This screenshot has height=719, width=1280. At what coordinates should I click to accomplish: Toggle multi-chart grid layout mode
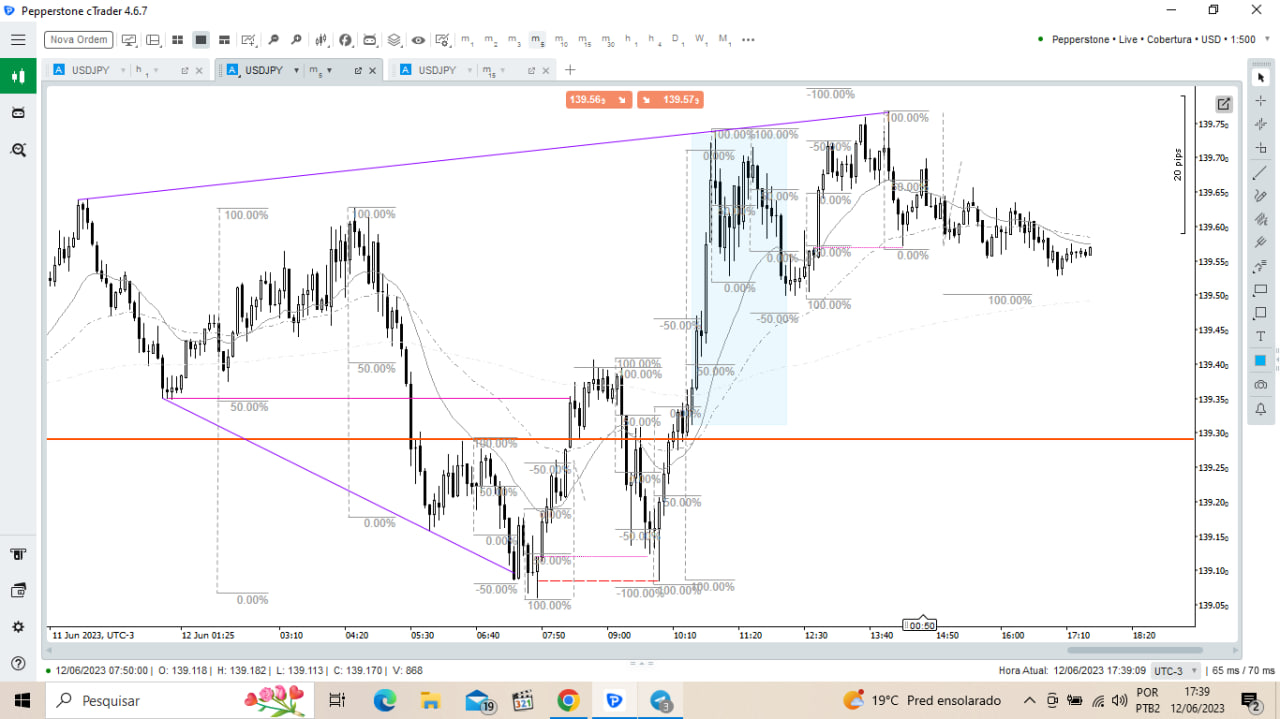[177, 40]
